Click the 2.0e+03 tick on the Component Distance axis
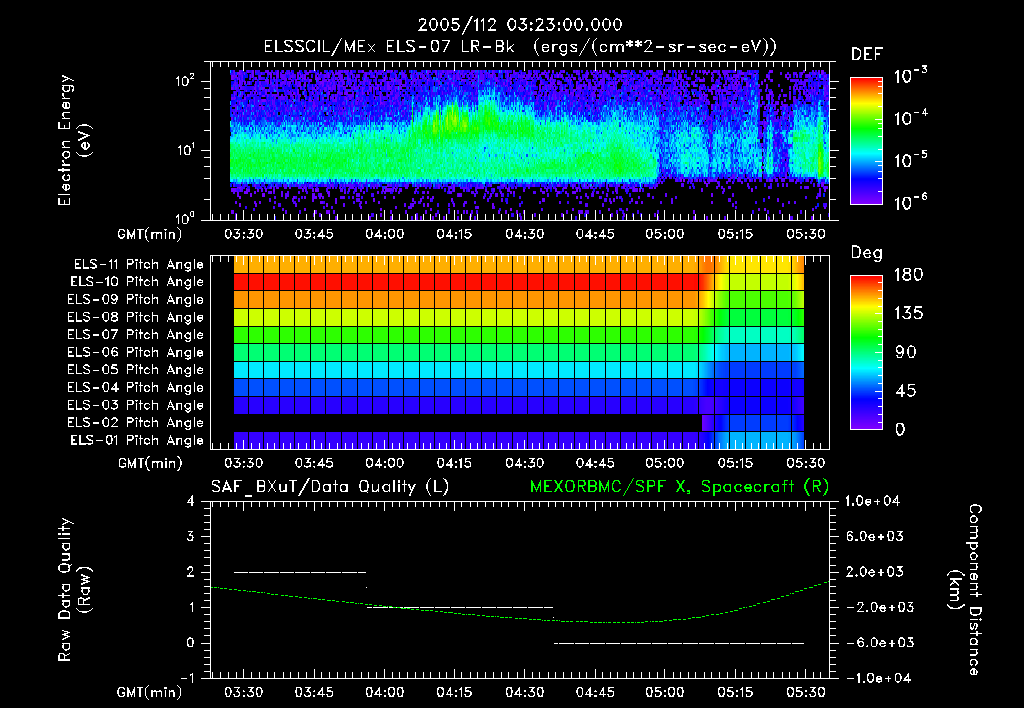The image size is (1024, 708). tap(875, 571)
